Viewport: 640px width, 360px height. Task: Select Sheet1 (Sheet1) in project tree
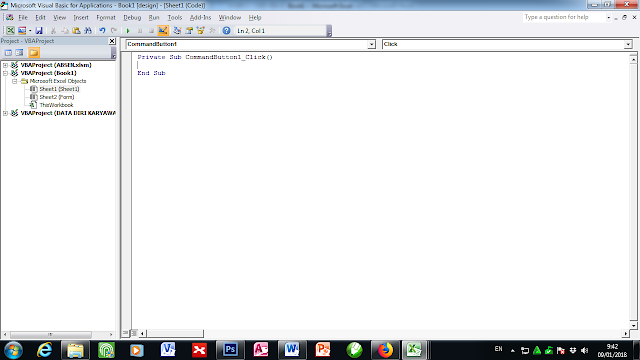(x=59, y=89)
